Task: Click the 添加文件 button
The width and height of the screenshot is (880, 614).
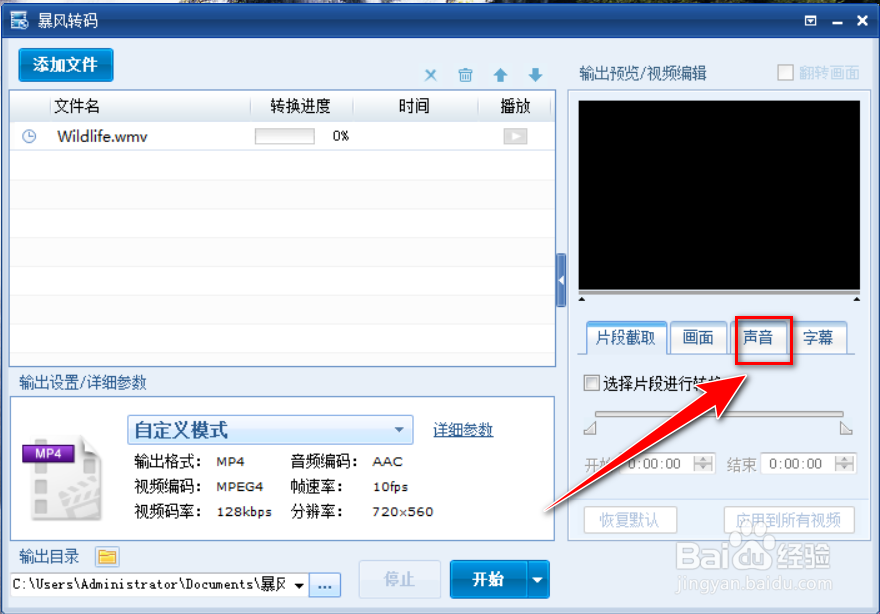Action: coord(66,65)
